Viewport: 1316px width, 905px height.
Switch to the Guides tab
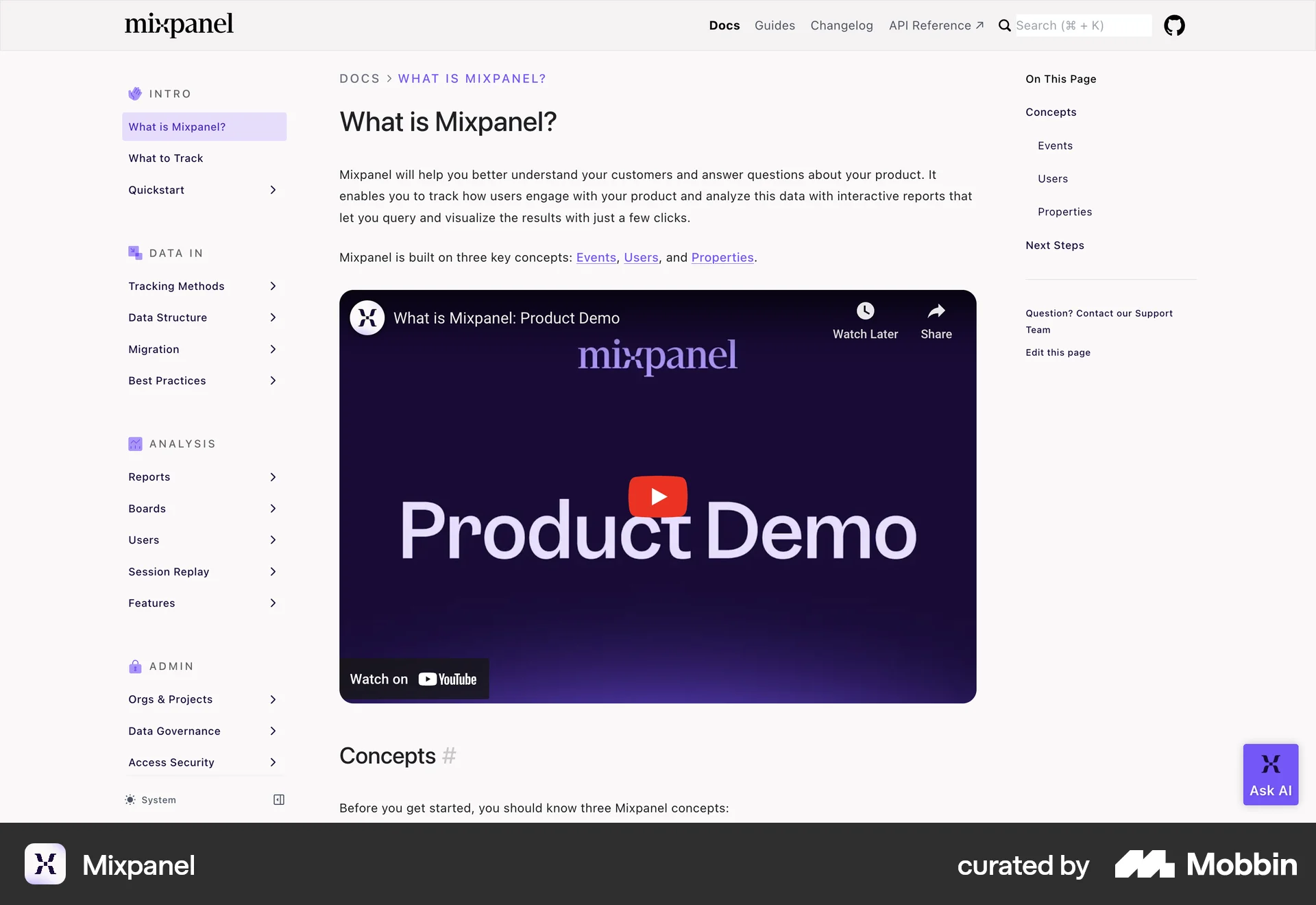tap(775, 25)
